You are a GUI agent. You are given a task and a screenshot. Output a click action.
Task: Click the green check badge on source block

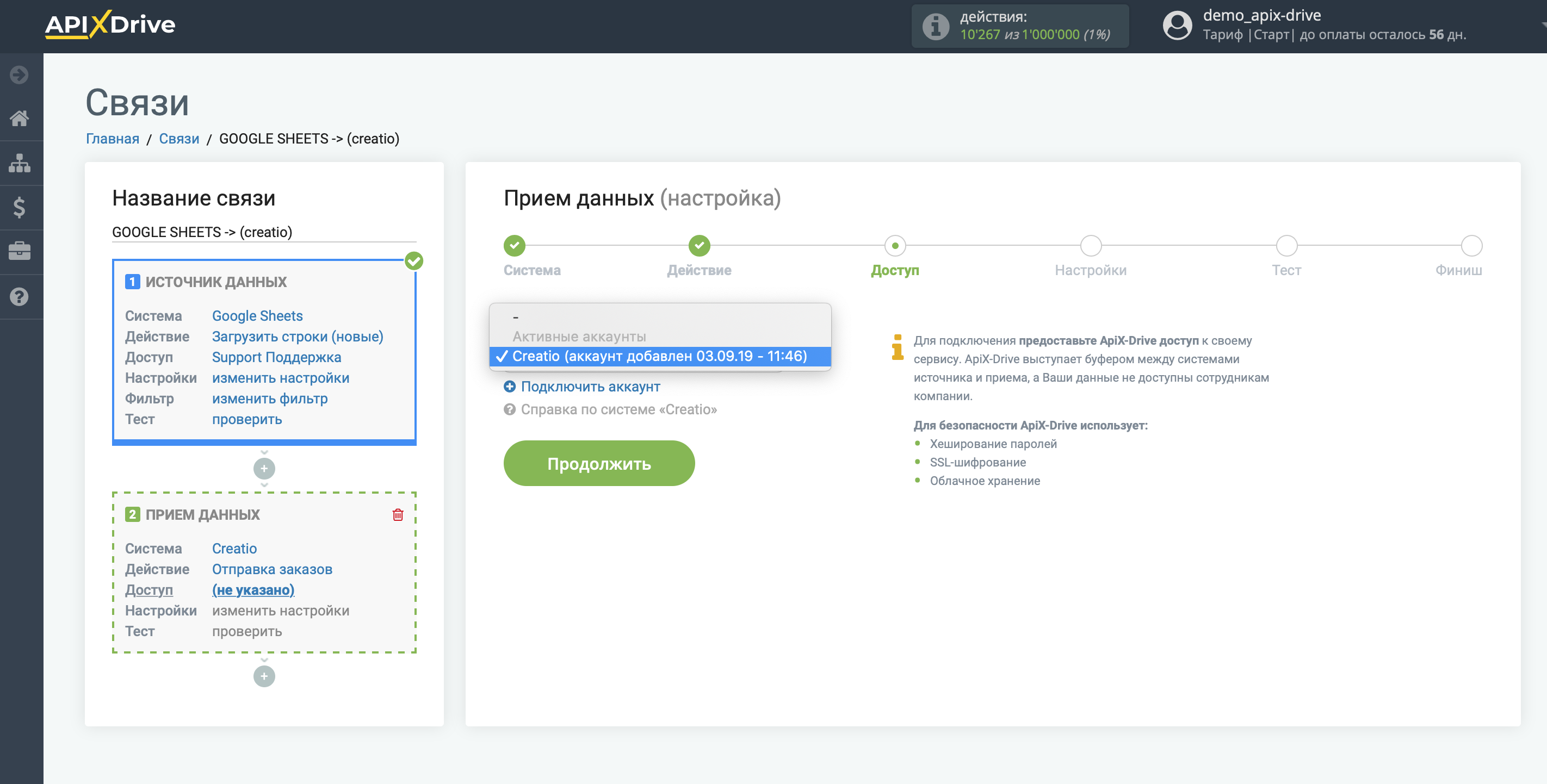(x=414, y=261)
